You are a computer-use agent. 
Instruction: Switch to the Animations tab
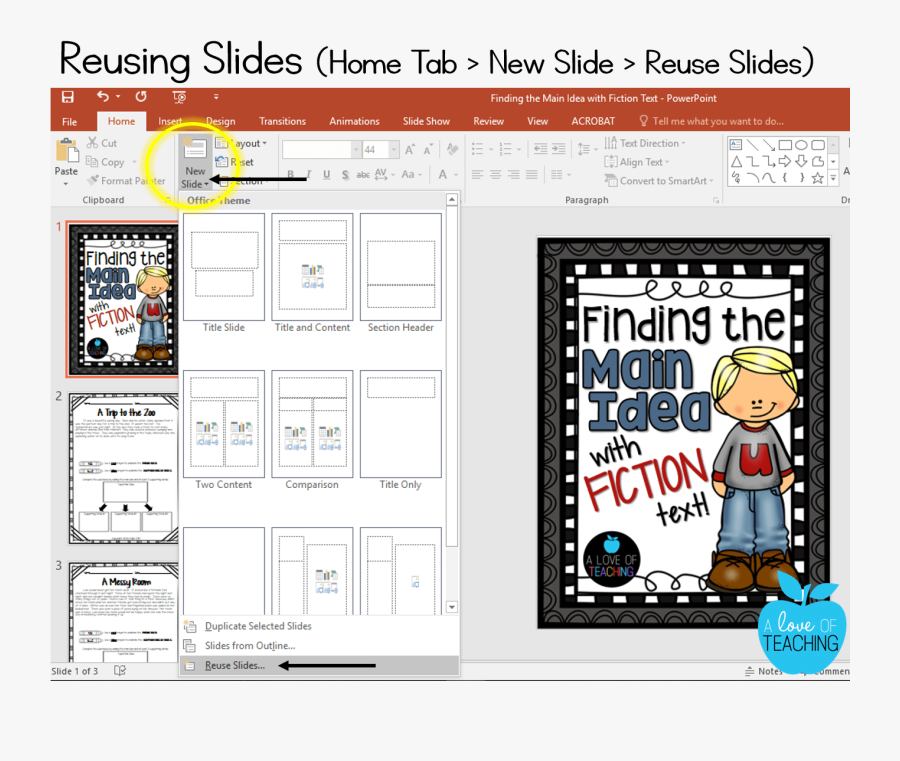coord(354,121)
